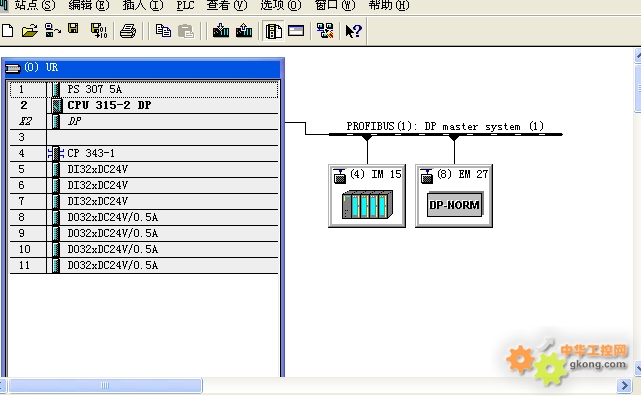
Task: Open the 插入(I) menu
Action: pyautogui.click(x=143, y=5)
